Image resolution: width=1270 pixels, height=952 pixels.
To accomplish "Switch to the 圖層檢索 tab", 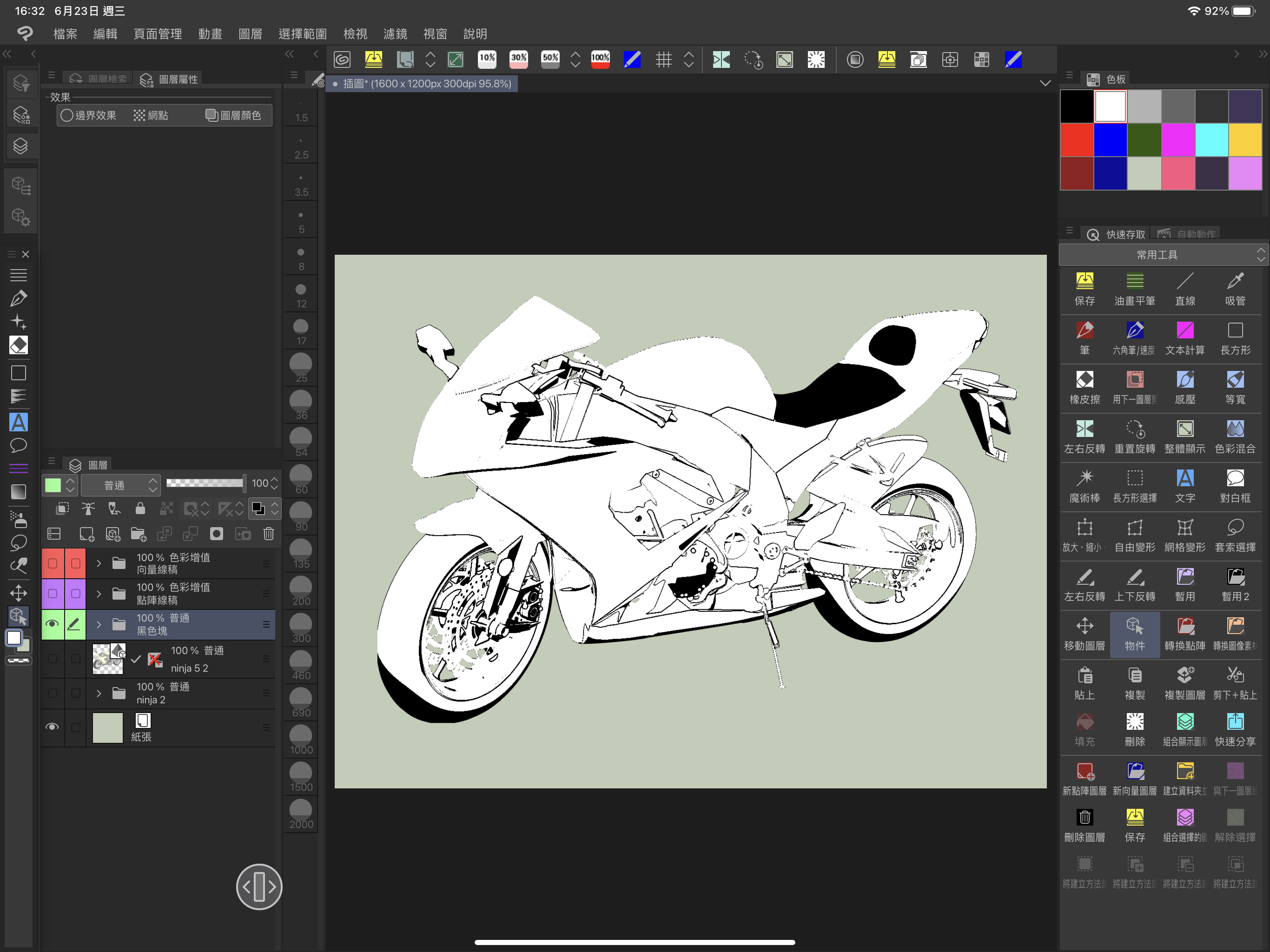I will (98, 79).
